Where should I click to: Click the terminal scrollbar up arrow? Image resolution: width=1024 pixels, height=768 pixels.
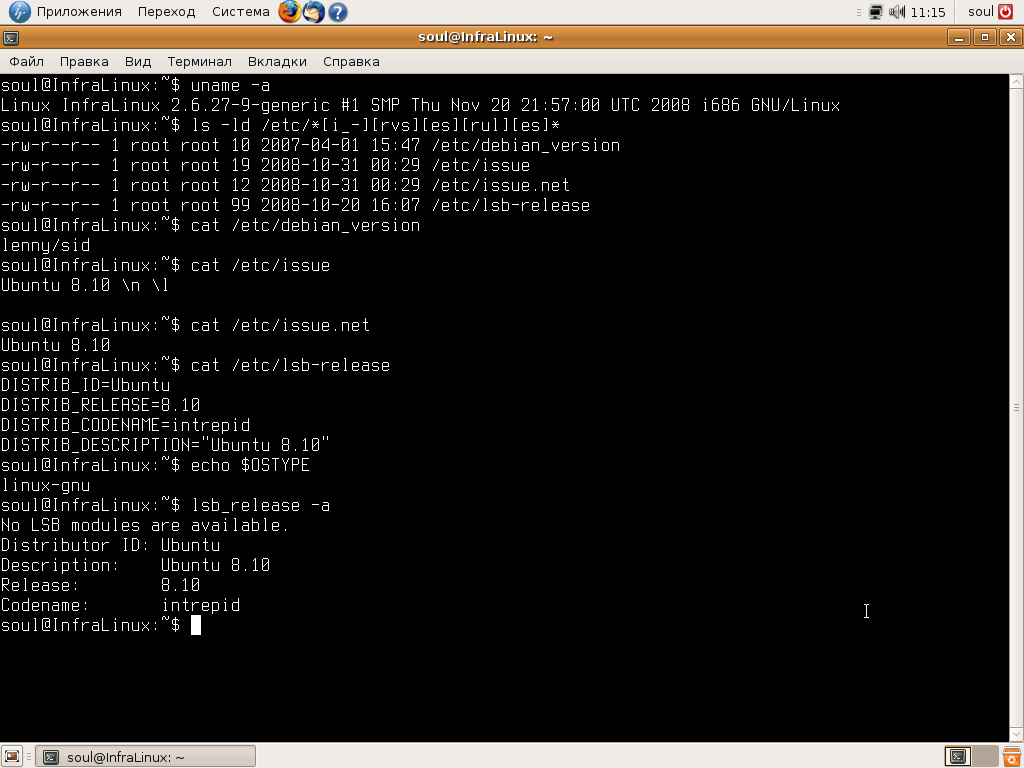click(1016, 81)
